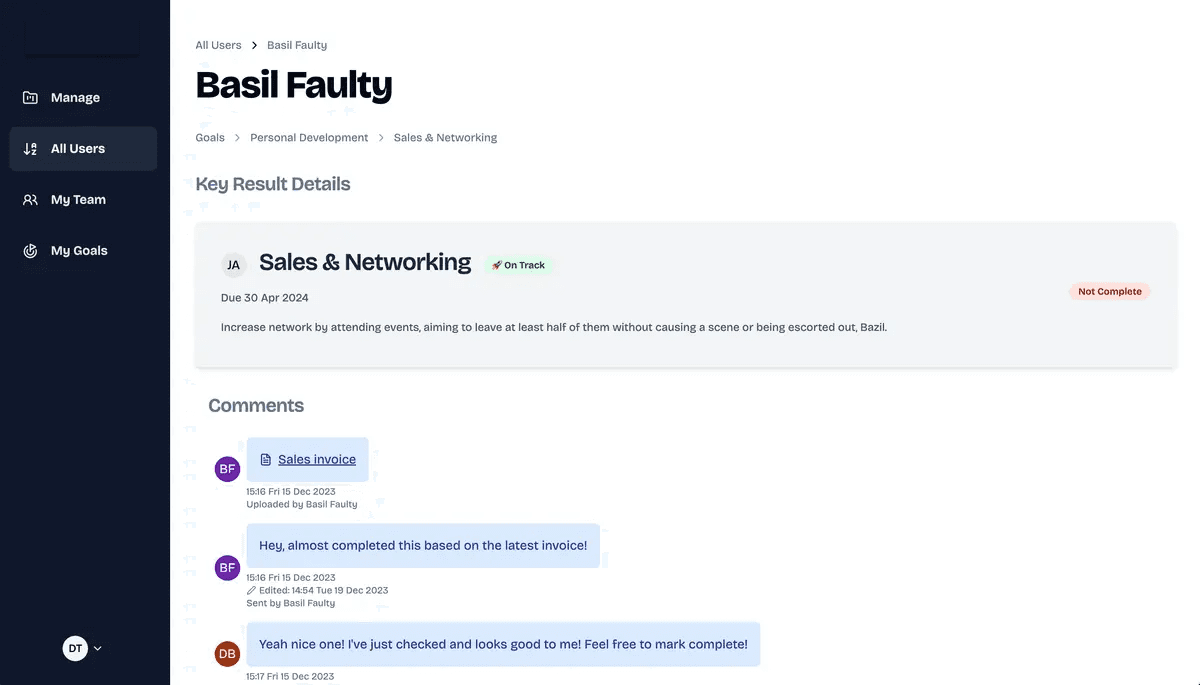Expand the DT account menu chevron
The width and height of the screenshot is (1200, 685).
click(95, 647)
